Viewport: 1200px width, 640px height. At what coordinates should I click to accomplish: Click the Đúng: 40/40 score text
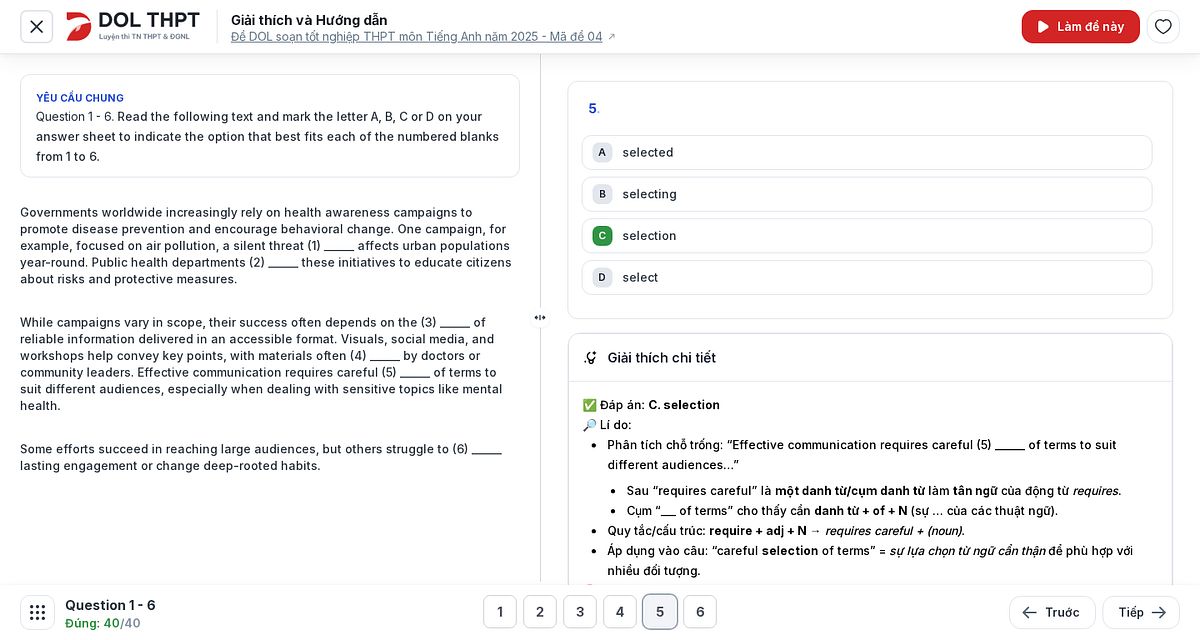[x=103, y=623]
